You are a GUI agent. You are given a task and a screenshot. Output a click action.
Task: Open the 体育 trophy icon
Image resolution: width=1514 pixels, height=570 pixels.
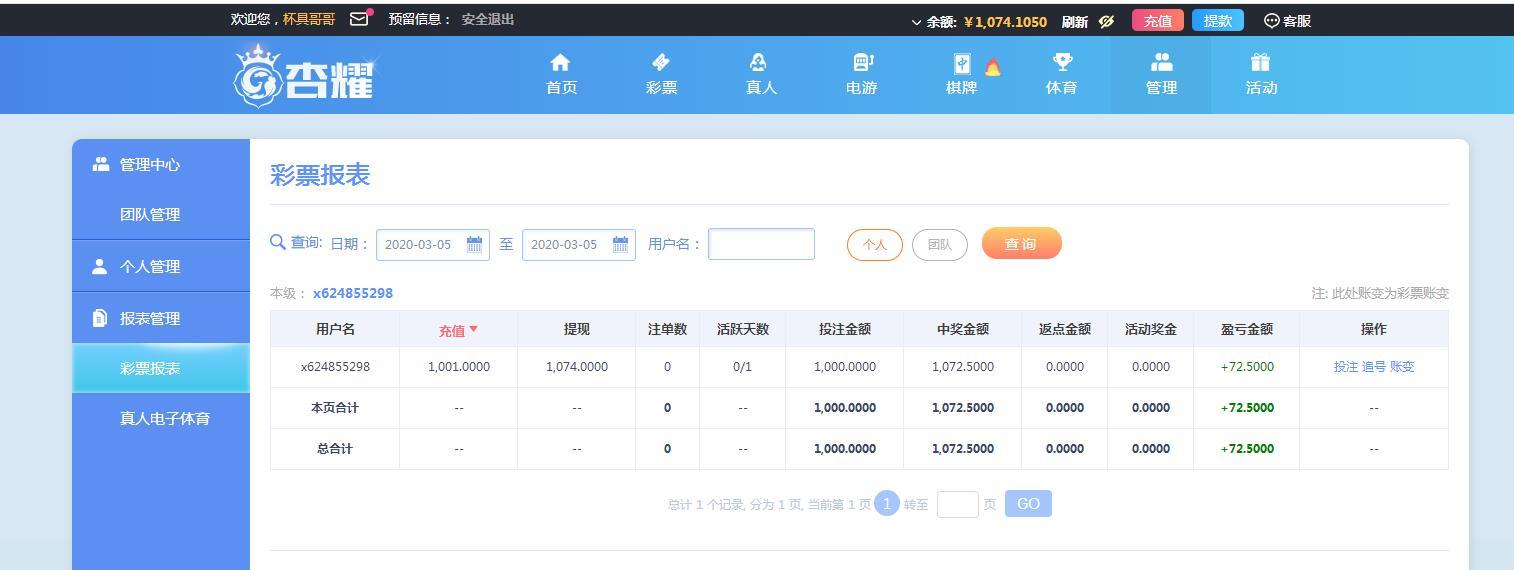(1062, 63)
